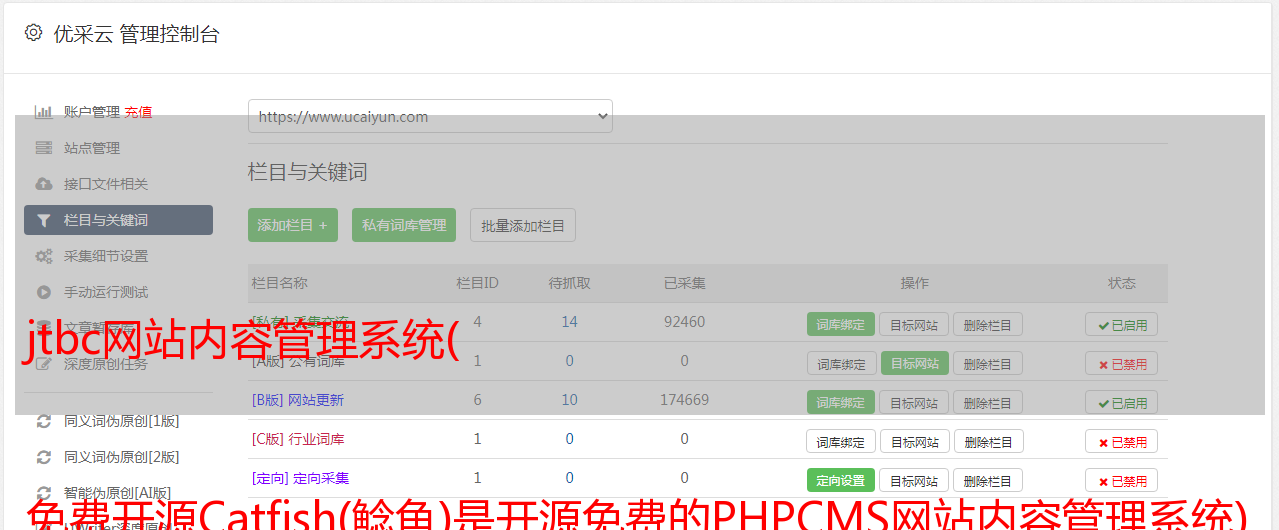Screen dimensions: 1279x530
Task: Click the 状态 column header
Action: point(1122,283)
